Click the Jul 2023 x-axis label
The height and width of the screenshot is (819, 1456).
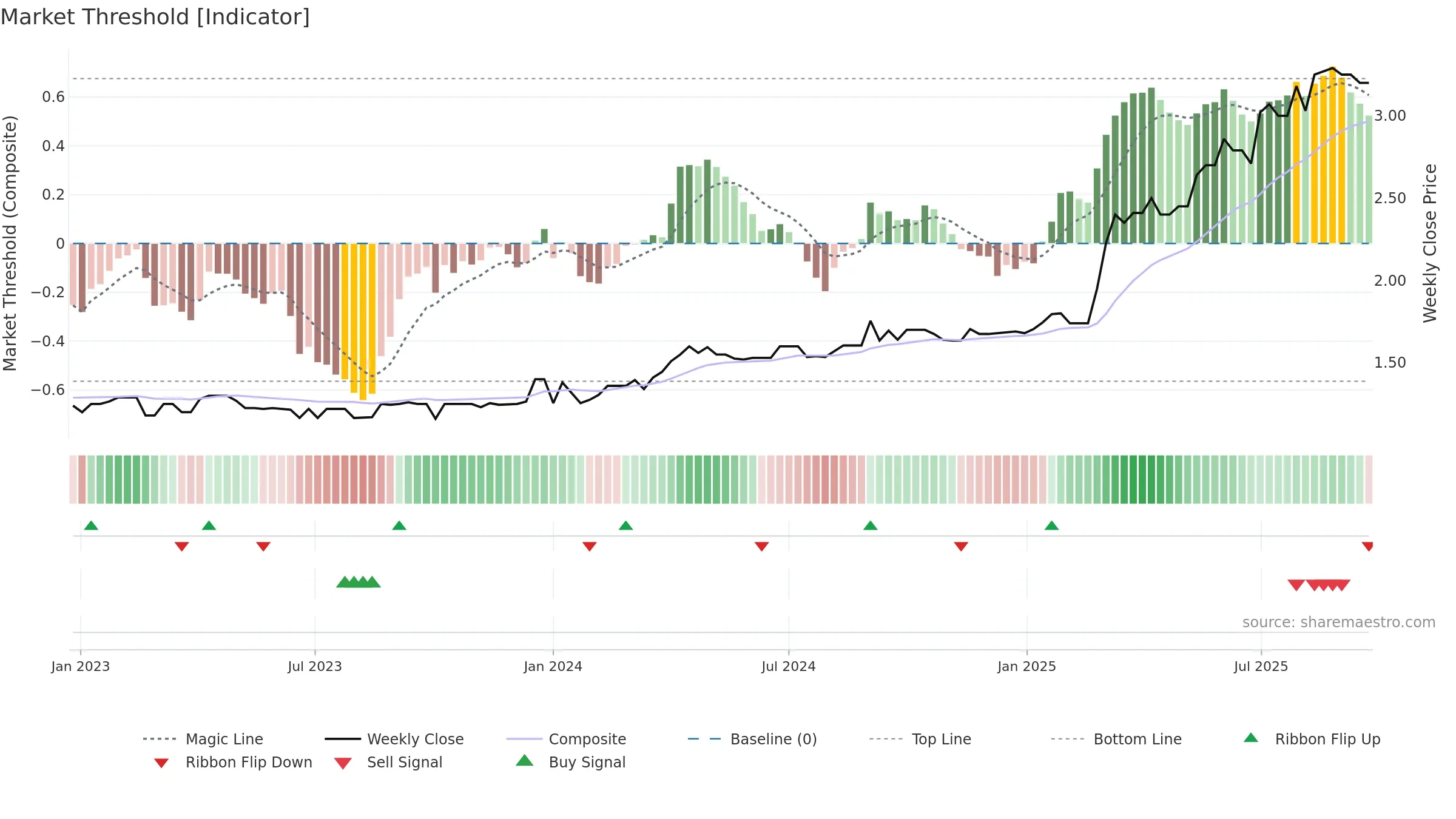click(315, 666)
